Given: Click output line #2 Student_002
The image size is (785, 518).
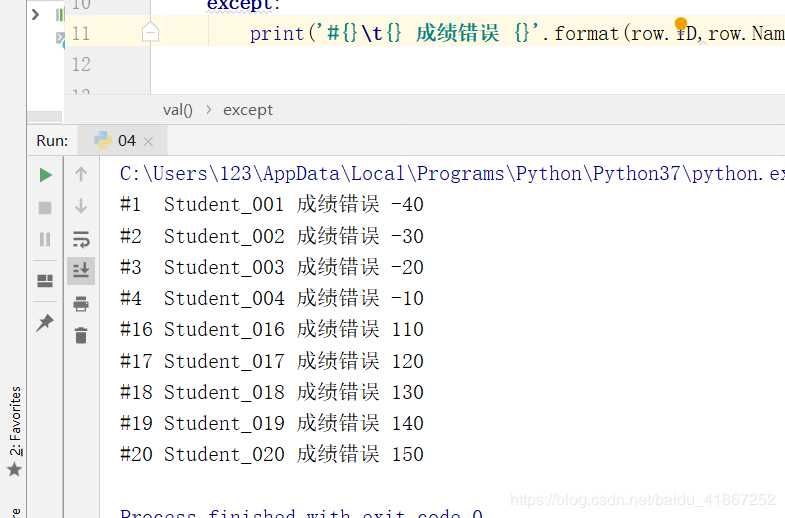Looking at the screenshot, I should 272,236.
